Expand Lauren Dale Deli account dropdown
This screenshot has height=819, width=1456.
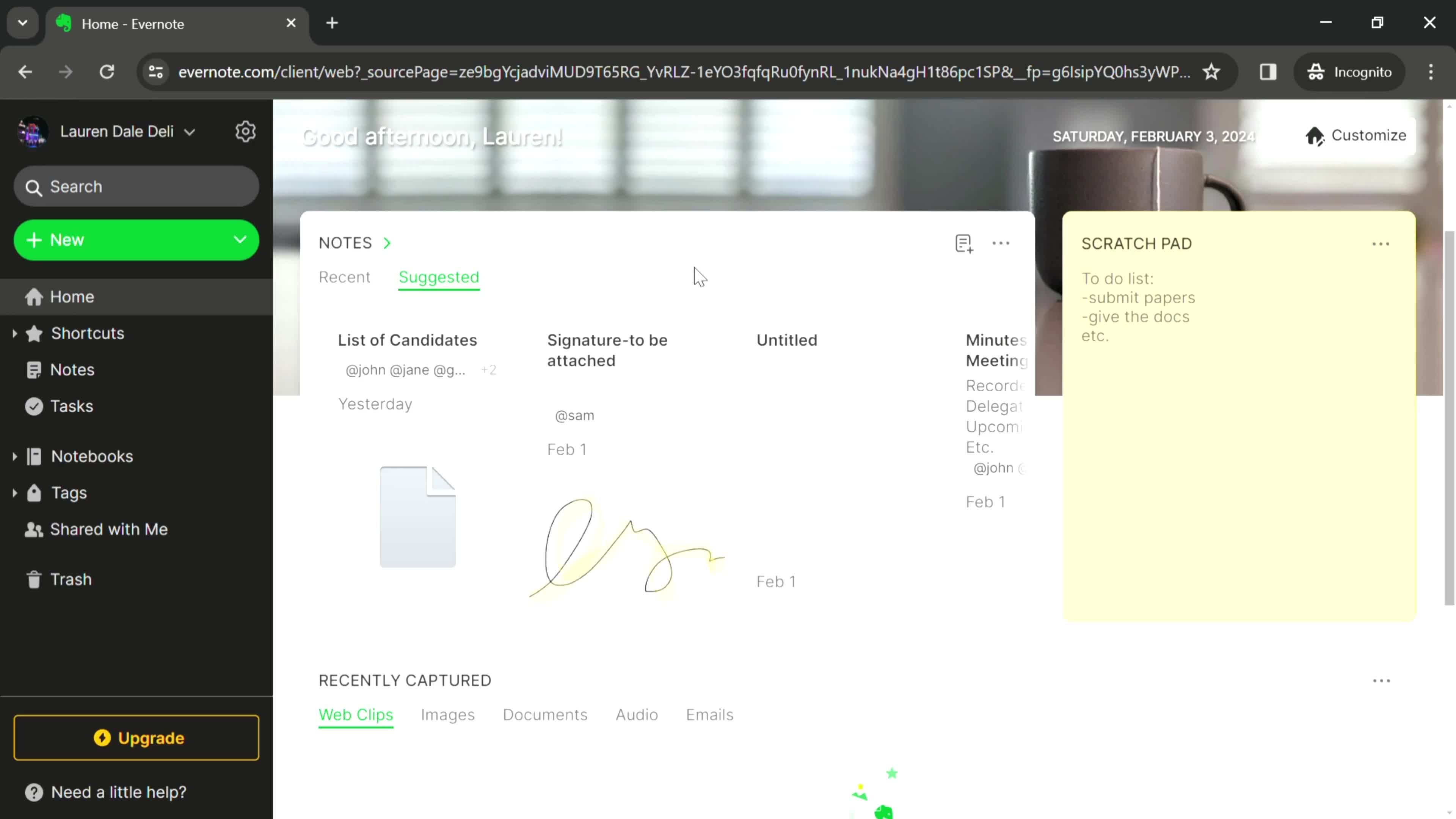pyautogui.click(x=189, y=131)
